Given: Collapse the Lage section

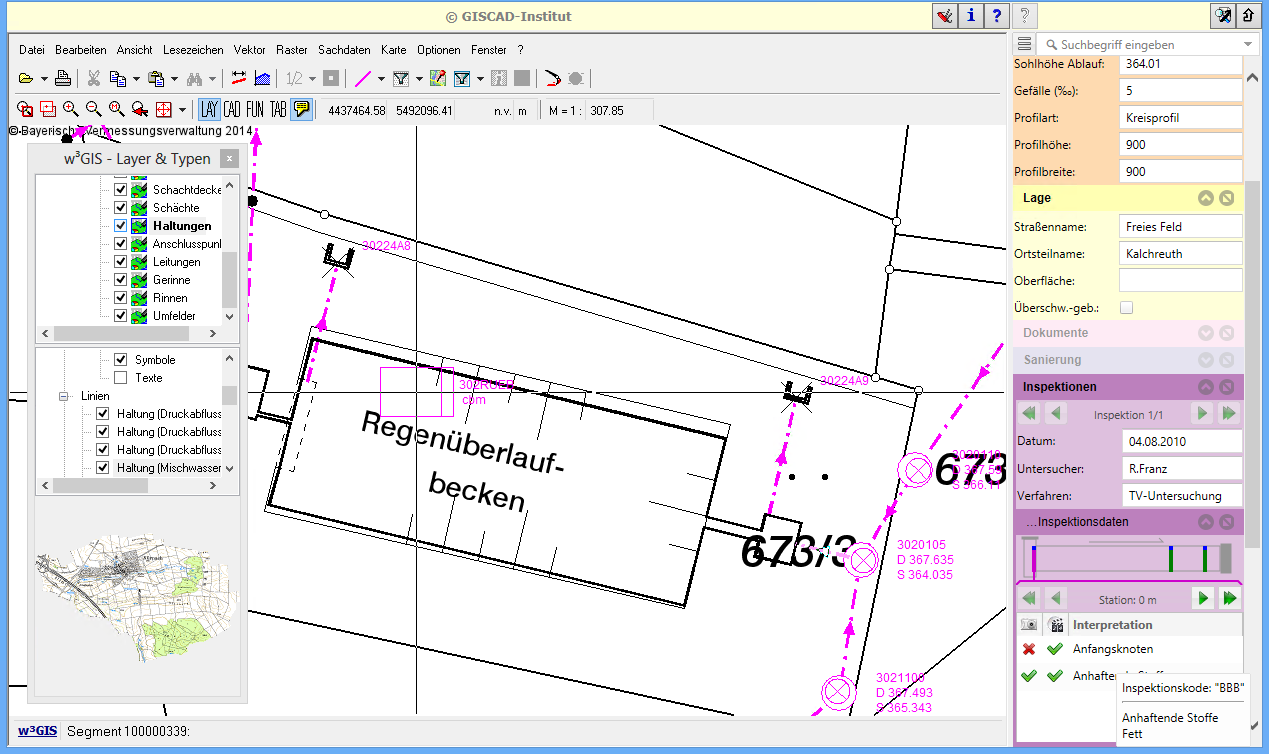Looking at the screenshot, I should tap(1206, 199).
